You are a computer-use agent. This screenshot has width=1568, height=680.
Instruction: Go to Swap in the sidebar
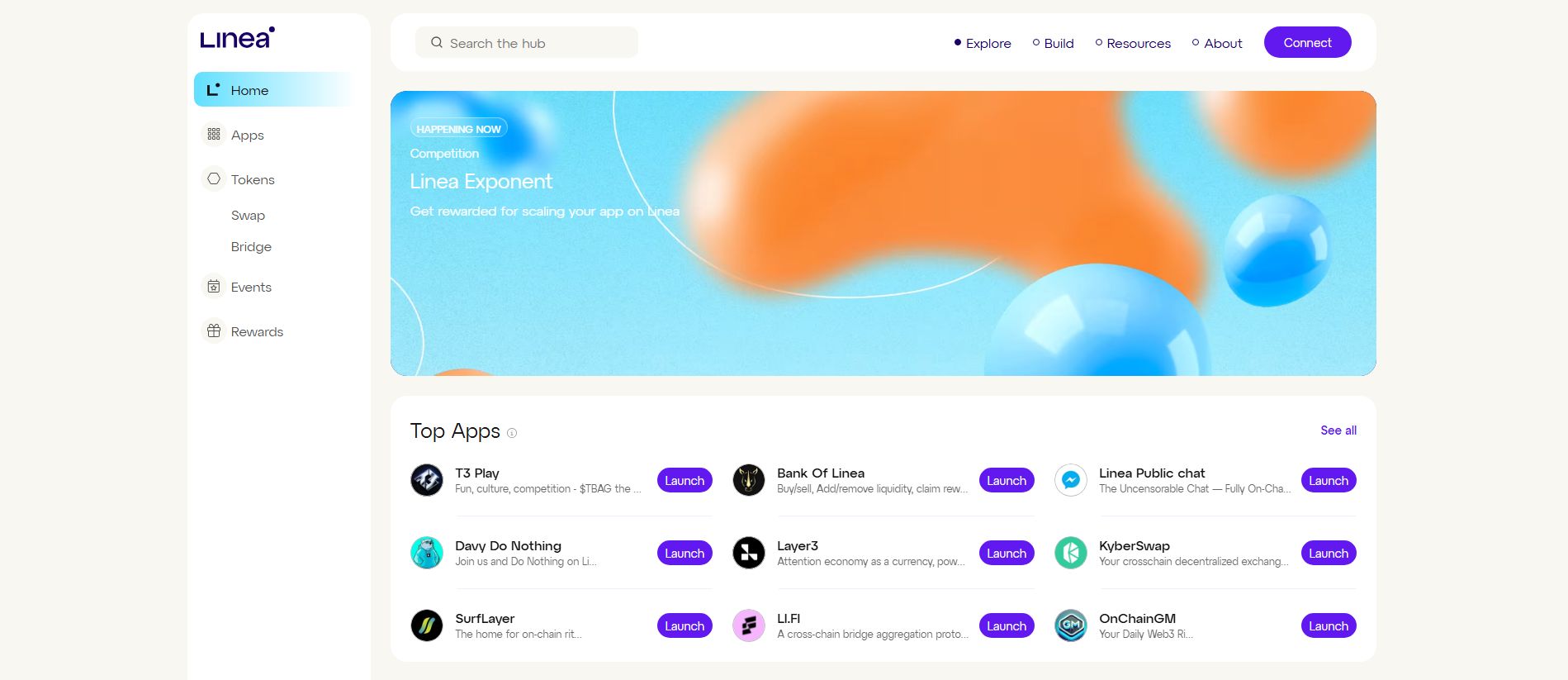248,215
